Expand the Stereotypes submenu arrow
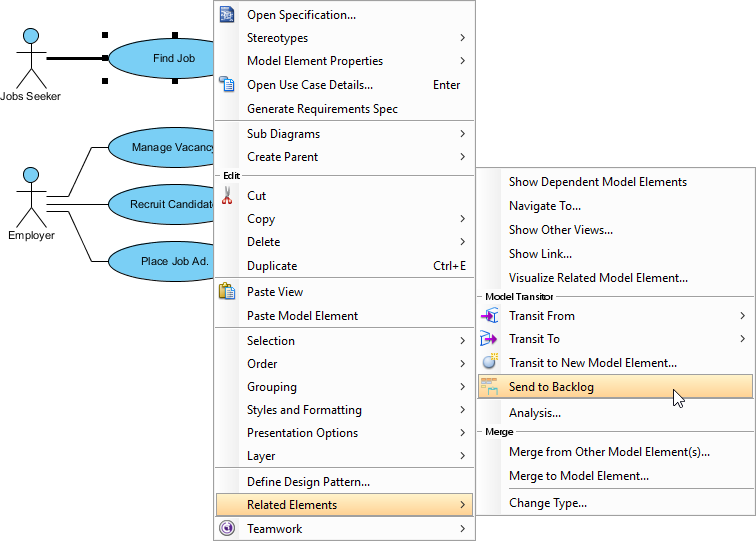Screen dimensions: 756x541 click(x=462, y=38)
